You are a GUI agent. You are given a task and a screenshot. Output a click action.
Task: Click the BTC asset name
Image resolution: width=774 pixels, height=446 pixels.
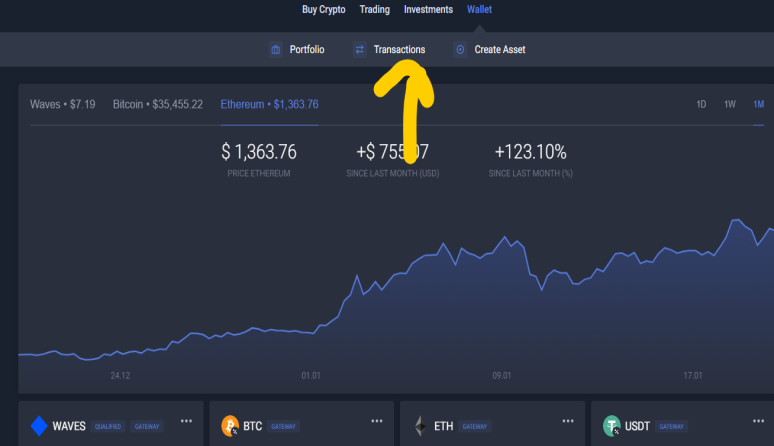(x=252, y=426)
